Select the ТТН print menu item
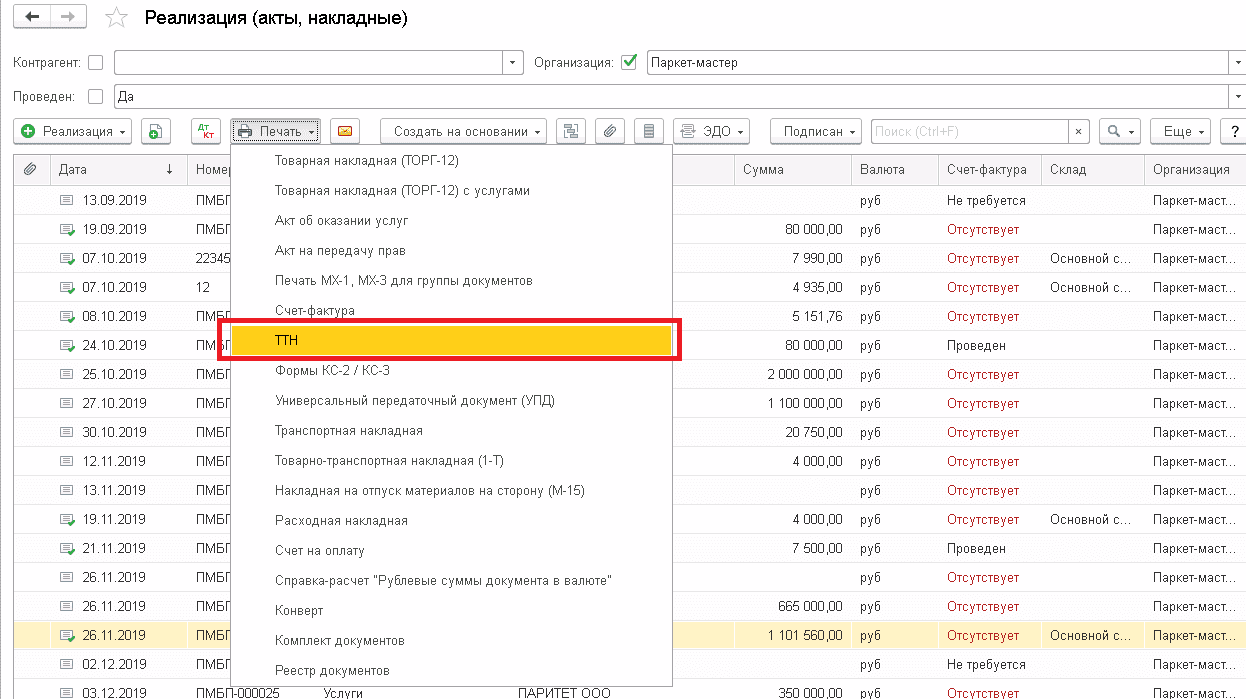Viewport: 1246px width, 699px height. pos(451,340)
